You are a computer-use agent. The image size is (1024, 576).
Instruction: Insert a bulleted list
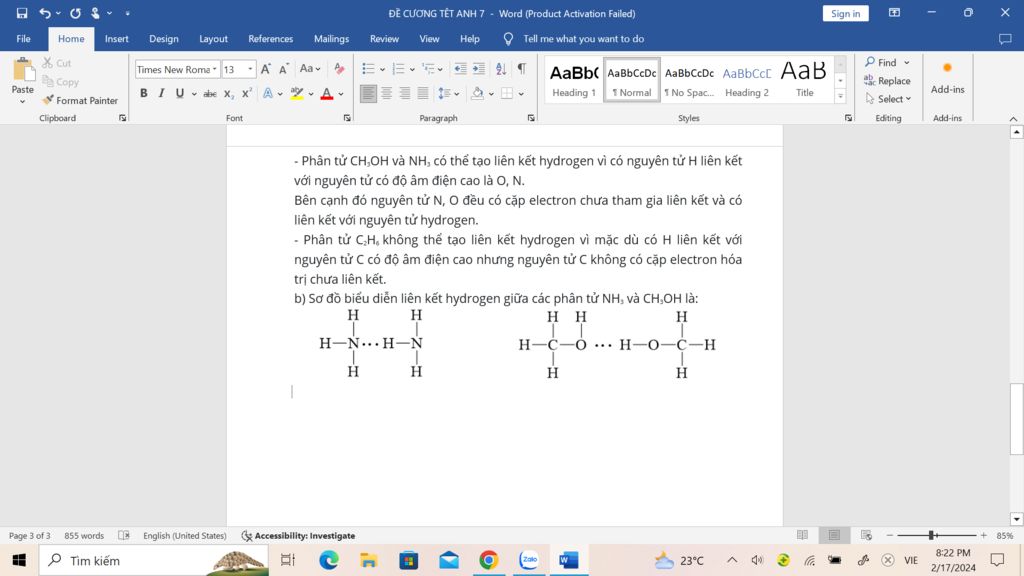[368, 69]
